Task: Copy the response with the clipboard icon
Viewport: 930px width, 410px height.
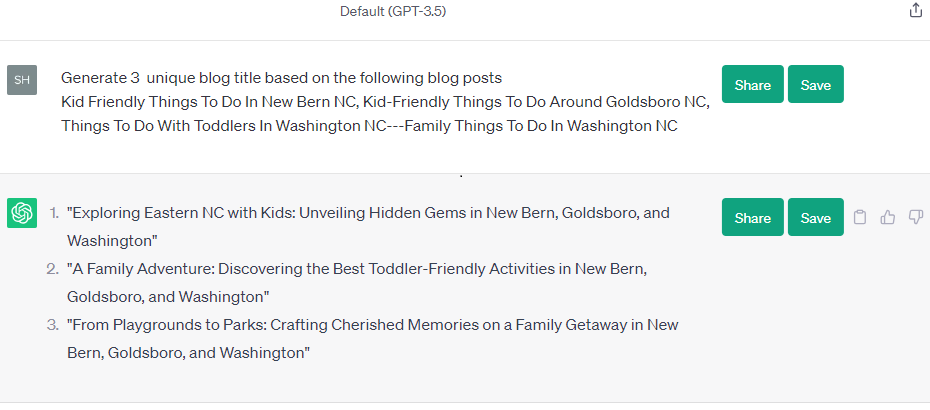Action: pos(860,217)
